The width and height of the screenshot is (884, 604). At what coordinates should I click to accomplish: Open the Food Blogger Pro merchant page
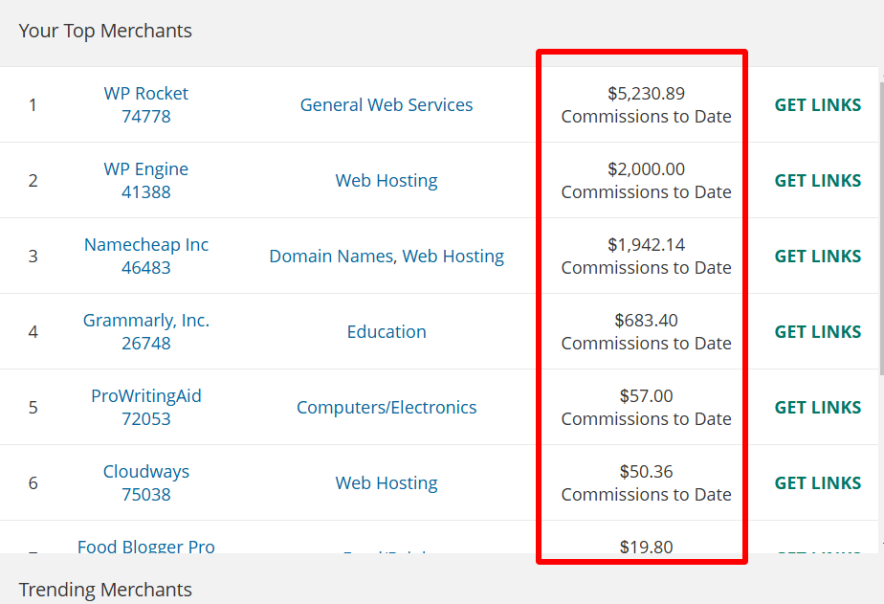pyautogui.click(x=146, y=547)
